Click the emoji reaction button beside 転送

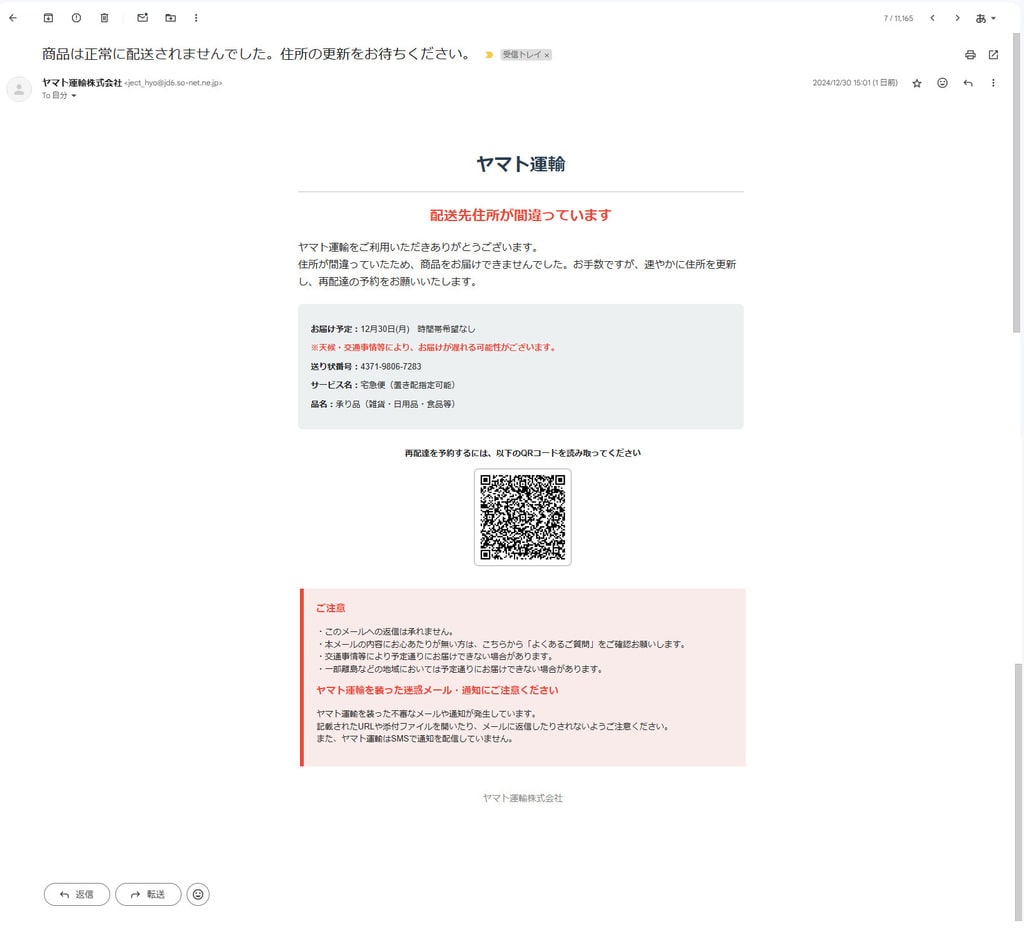pyautogui.click(x=199, y=894)
